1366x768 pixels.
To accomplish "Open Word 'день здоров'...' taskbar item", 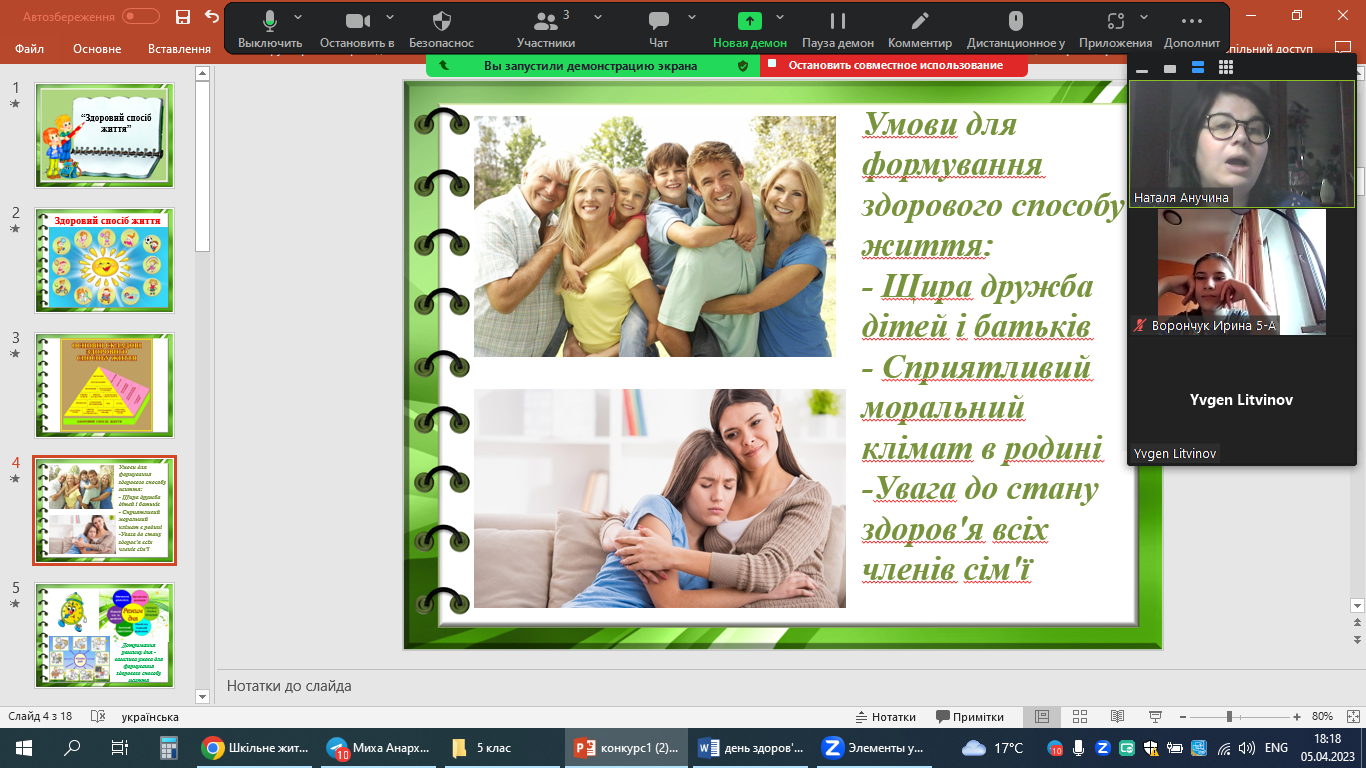I will point(751,747).
